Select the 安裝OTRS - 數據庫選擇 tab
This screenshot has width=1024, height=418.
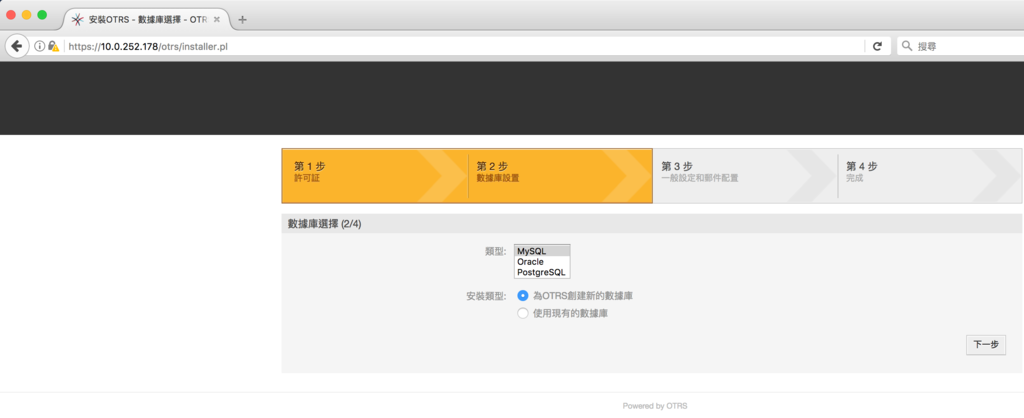click(x=147, y=20)
